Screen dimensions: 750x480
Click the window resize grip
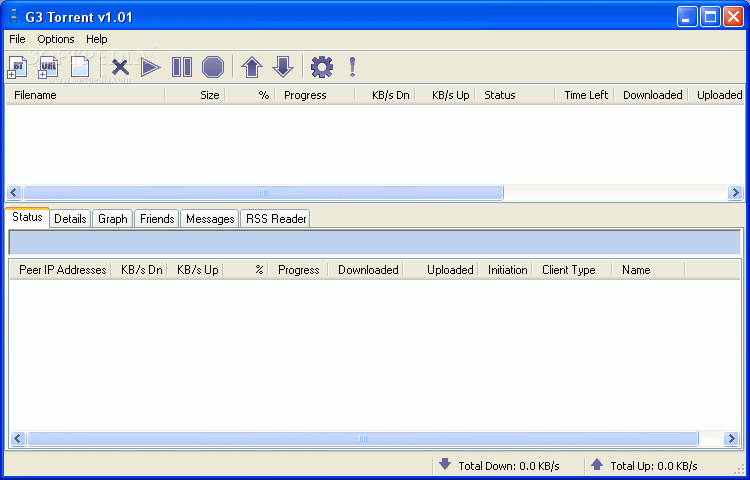pos(737,468)
